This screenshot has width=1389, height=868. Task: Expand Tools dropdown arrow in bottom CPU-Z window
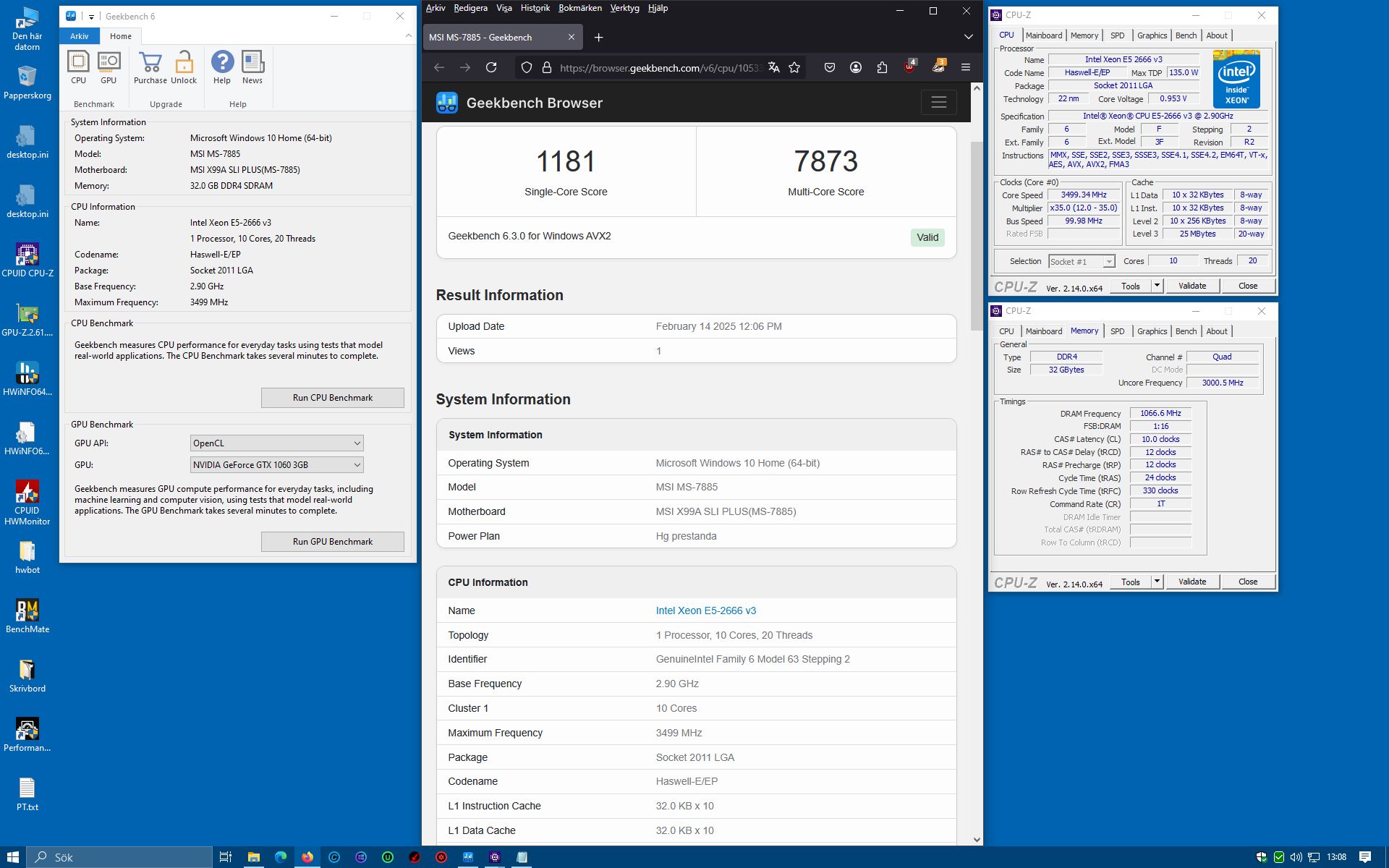pyautogui.click(x=1157, y=582)
